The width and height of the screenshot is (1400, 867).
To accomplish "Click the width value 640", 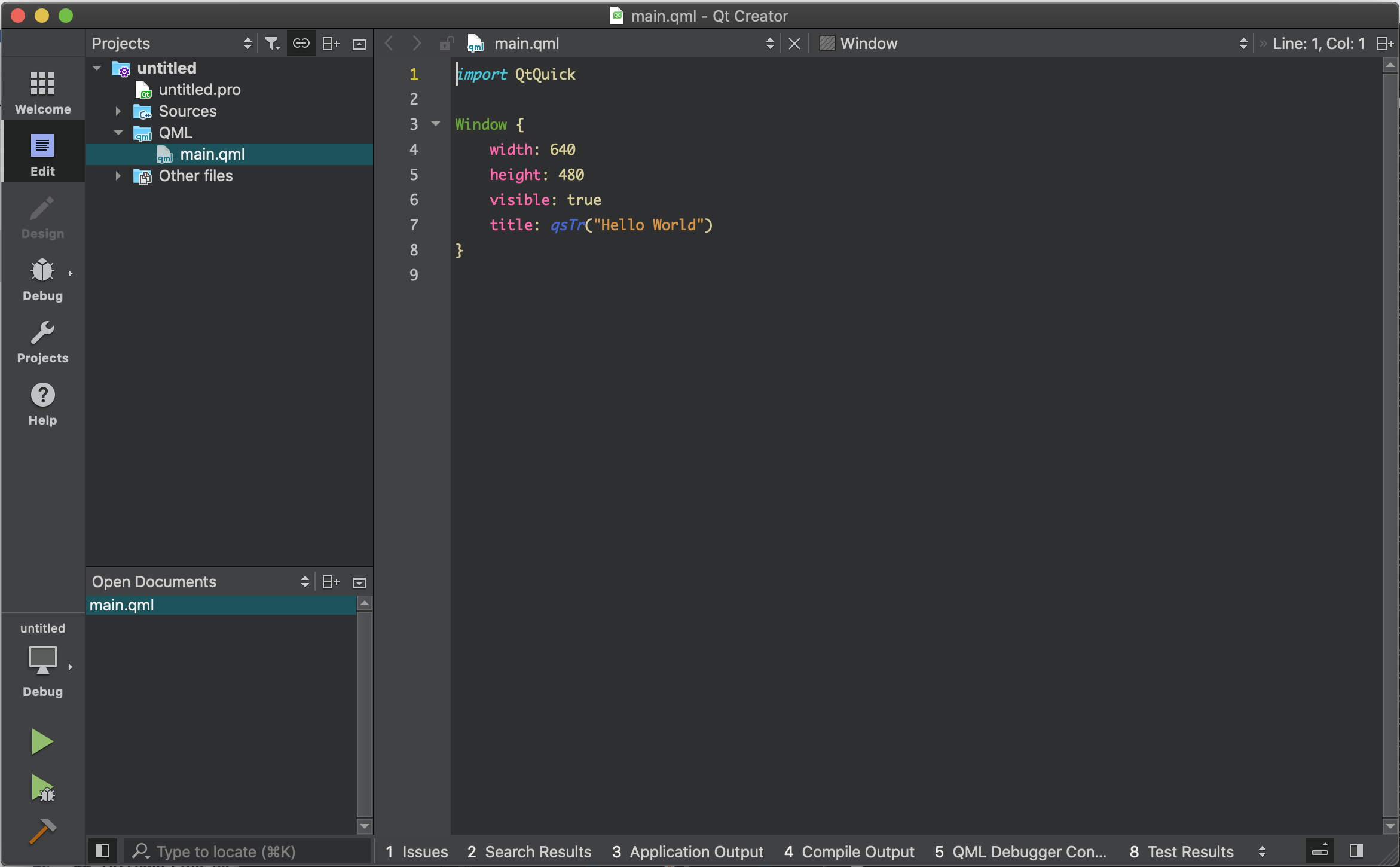I will (x=563, y=149).
